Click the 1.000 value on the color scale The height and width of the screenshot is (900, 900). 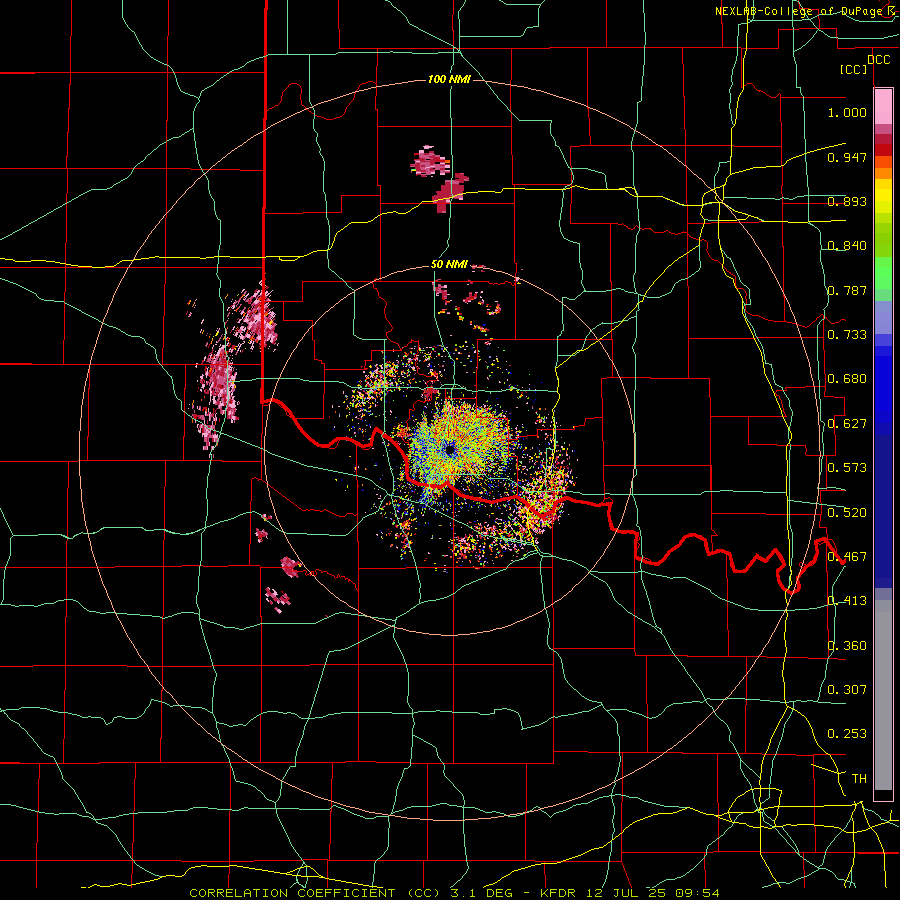847,112
